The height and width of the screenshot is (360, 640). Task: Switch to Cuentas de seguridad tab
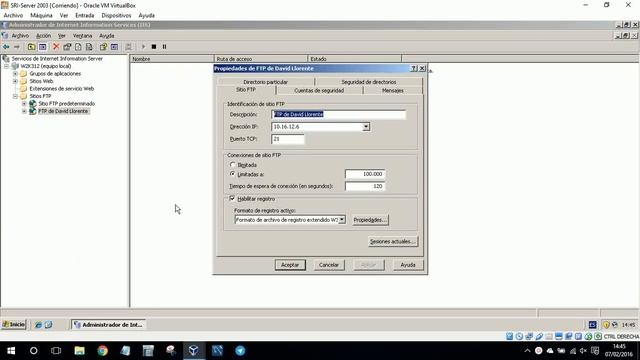319,91
